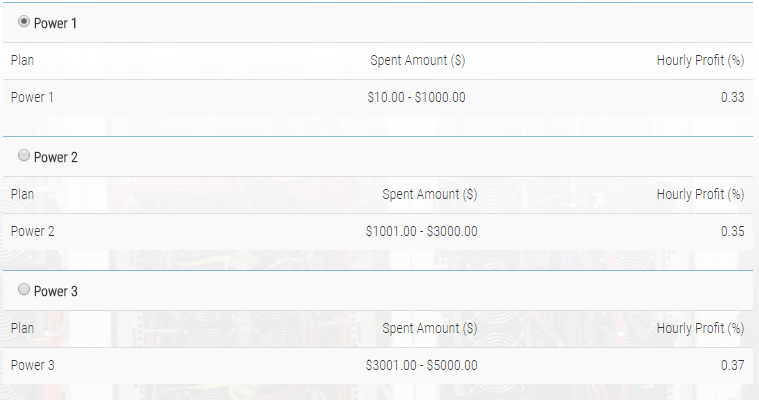Click the Power 3 plan name table cell
The image size is (759, 400).
click(32, 365)
